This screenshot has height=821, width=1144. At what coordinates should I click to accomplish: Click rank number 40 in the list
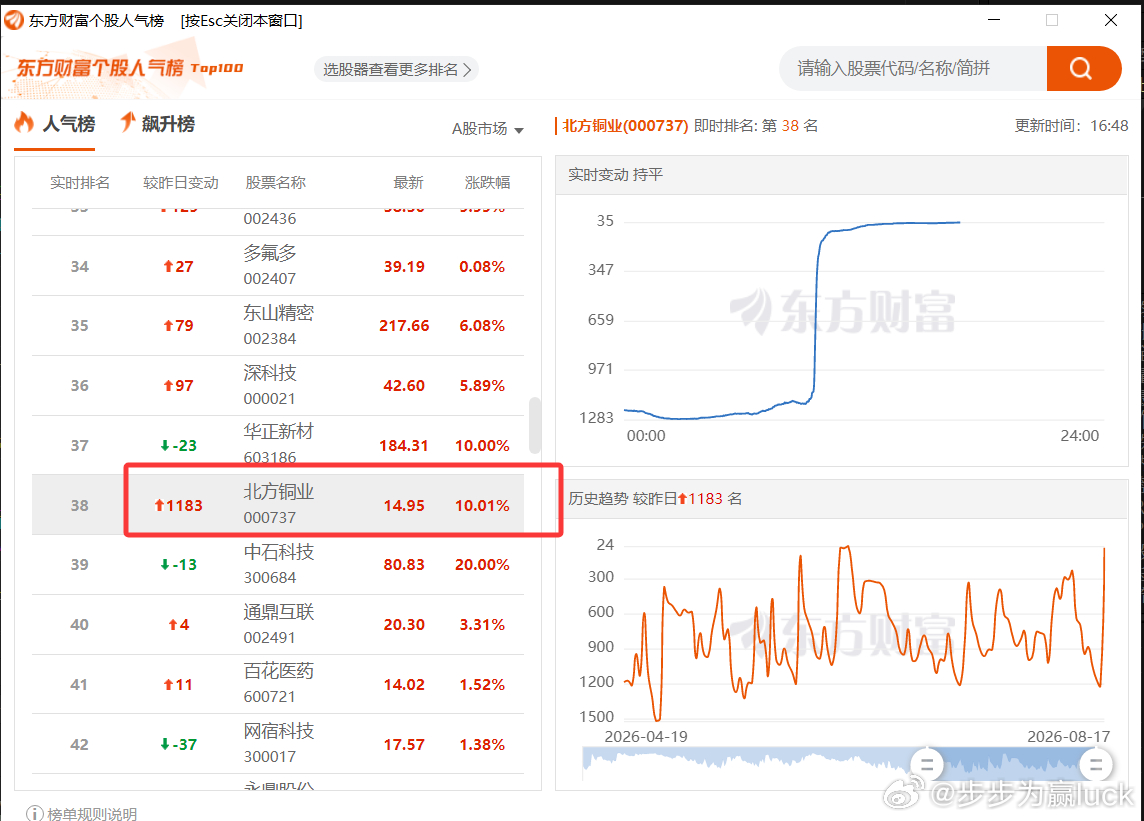tap(80, 625)
